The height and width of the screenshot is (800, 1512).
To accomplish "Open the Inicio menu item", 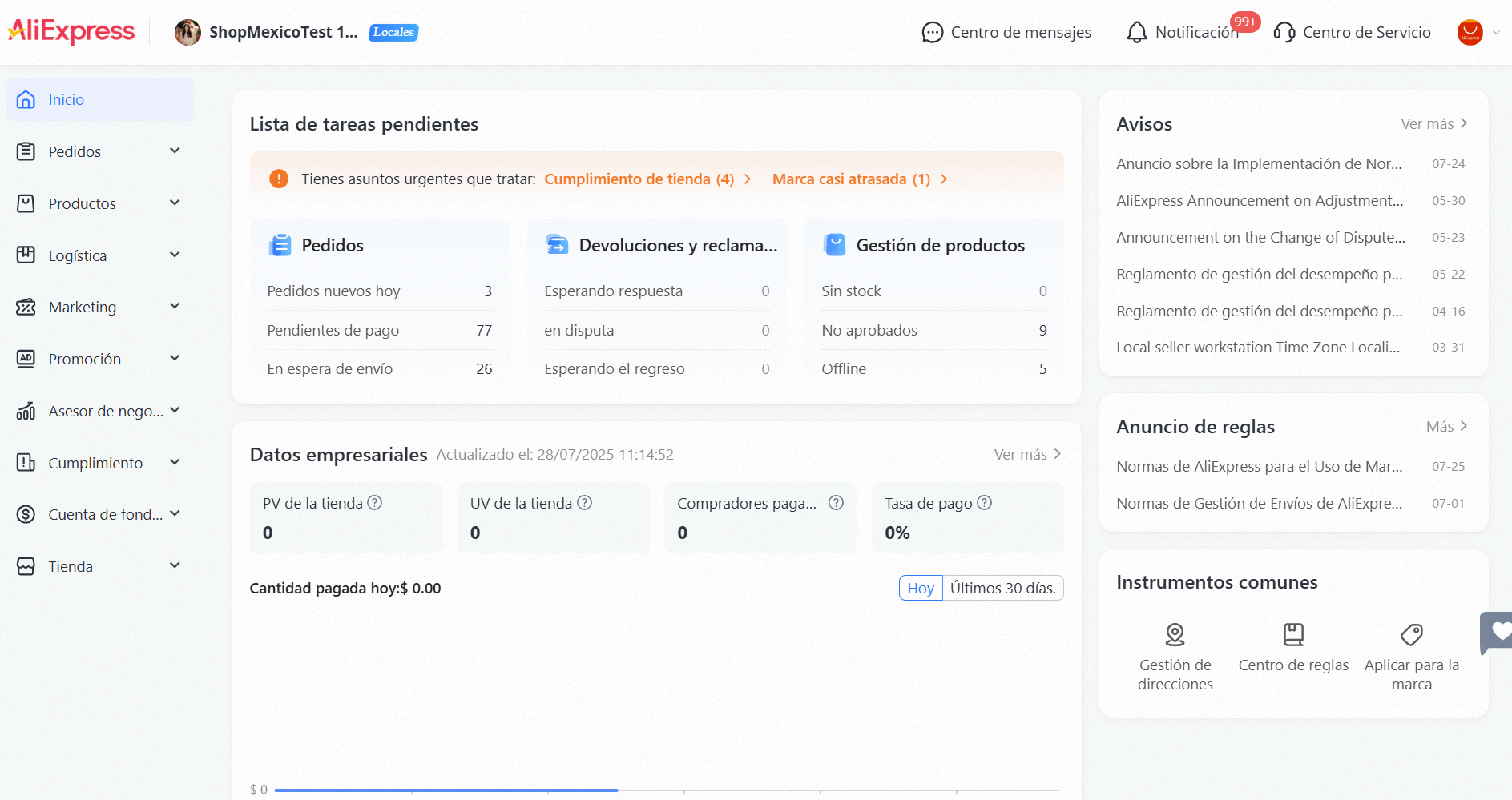I will point(100,99).
